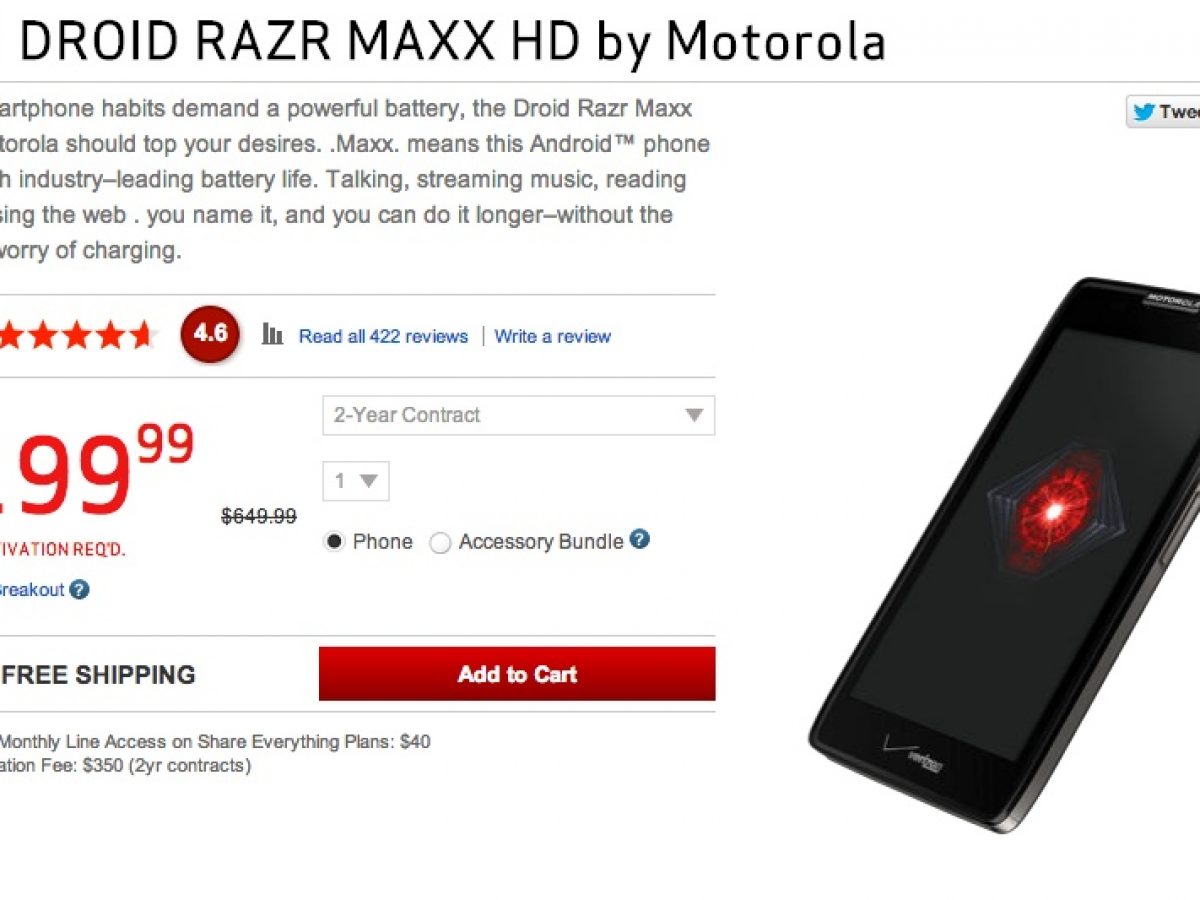Open the 2-Year Contract dropdown
The image size is (1200, 900).
pyautogui.click(x=519, y=415)
